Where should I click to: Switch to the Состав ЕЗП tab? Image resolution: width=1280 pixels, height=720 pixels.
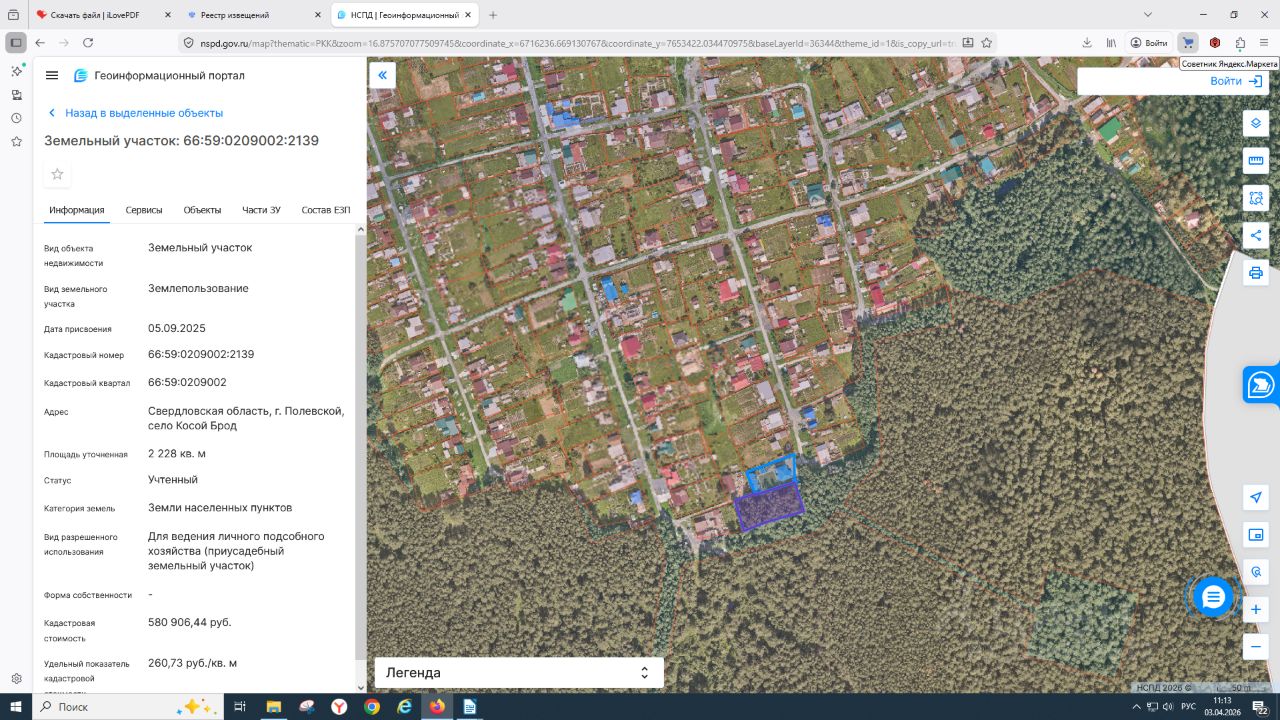(x=326, y=210)
